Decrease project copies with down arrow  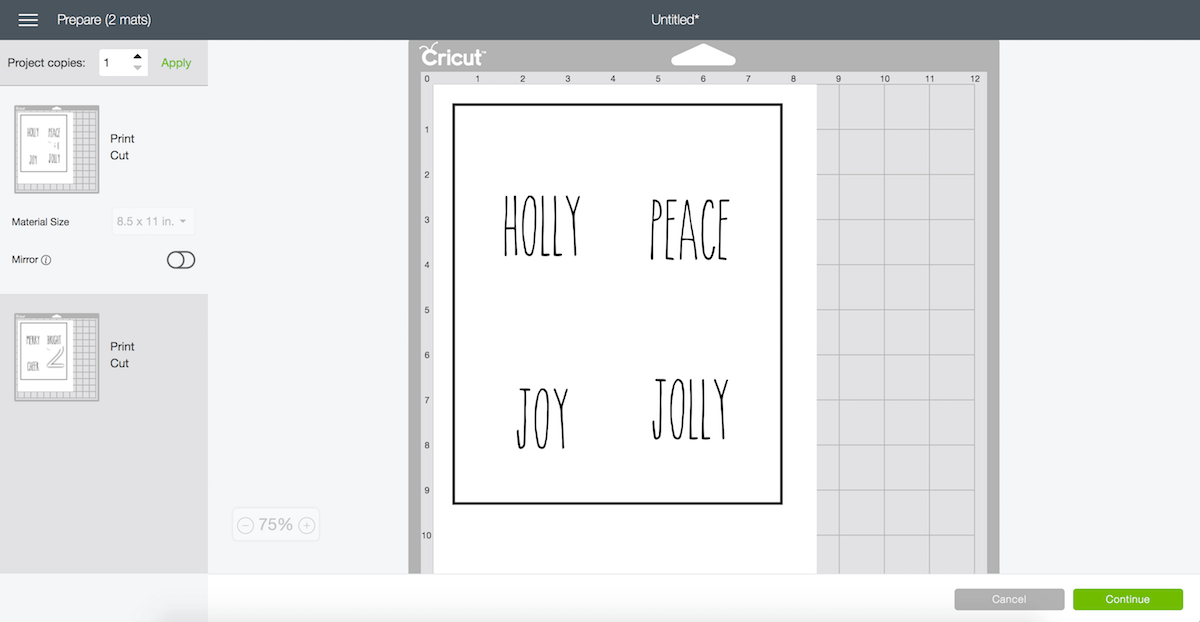click(138, 68)
